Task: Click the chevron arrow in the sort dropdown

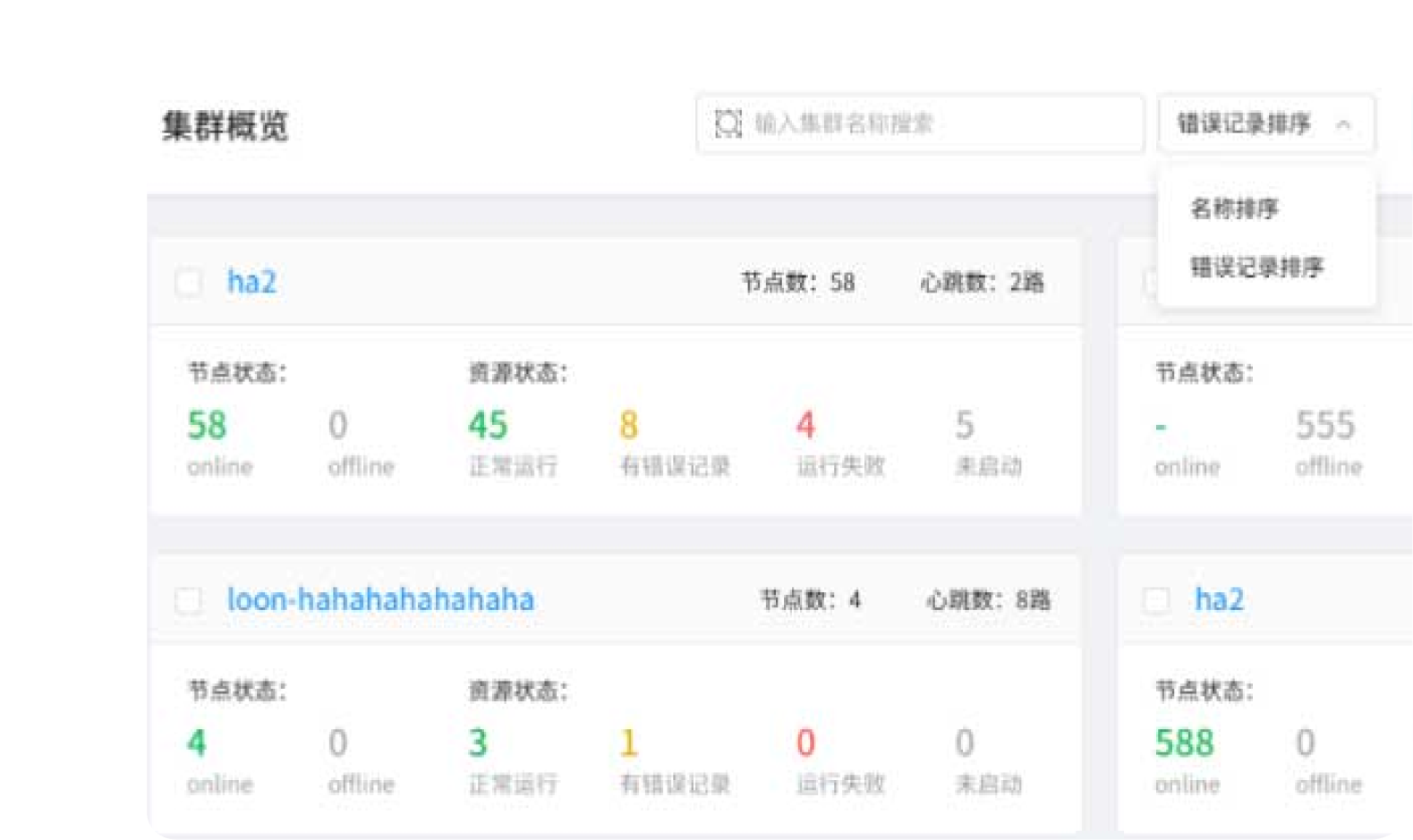Action: pyautogui.click(x=1342, y=124)
